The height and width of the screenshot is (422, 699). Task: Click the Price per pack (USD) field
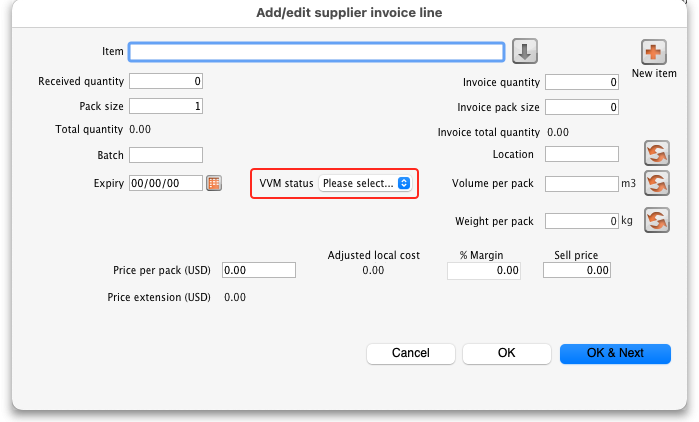[x=259, y=270]
